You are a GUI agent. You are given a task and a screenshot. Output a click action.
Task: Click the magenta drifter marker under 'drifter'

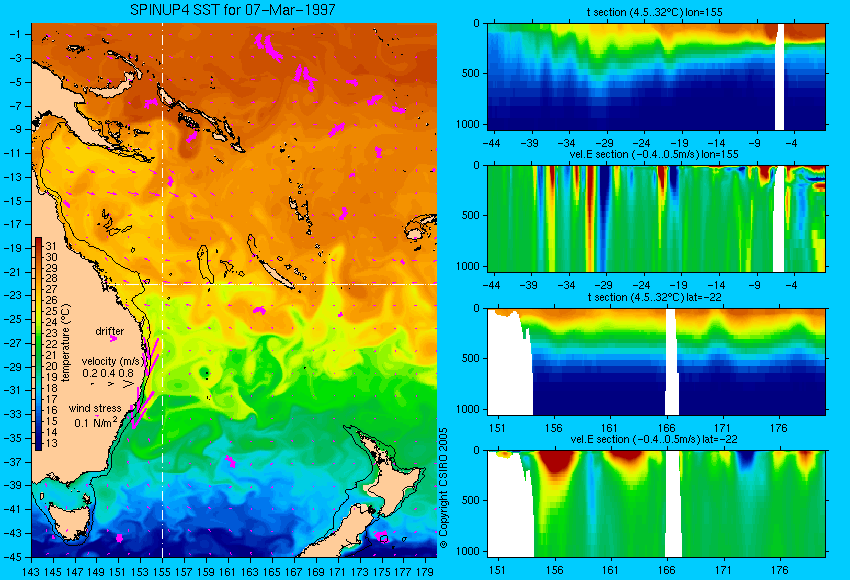(x=113, y=339)
